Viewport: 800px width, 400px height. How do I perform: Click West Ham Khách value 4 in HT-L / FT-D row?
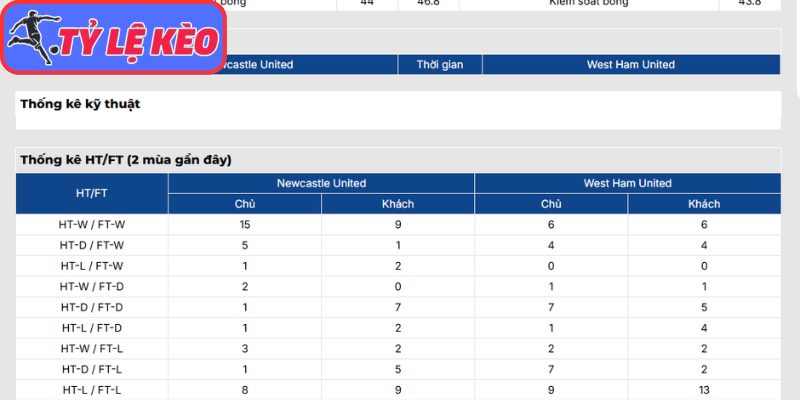(704, 328)
